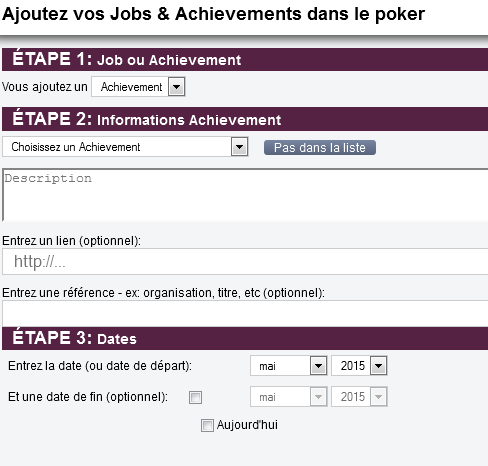Click the 'ÉTAPE 3: Dates' header bar
488x466 pixels.
pyautogui.click(x=245, y=338)
